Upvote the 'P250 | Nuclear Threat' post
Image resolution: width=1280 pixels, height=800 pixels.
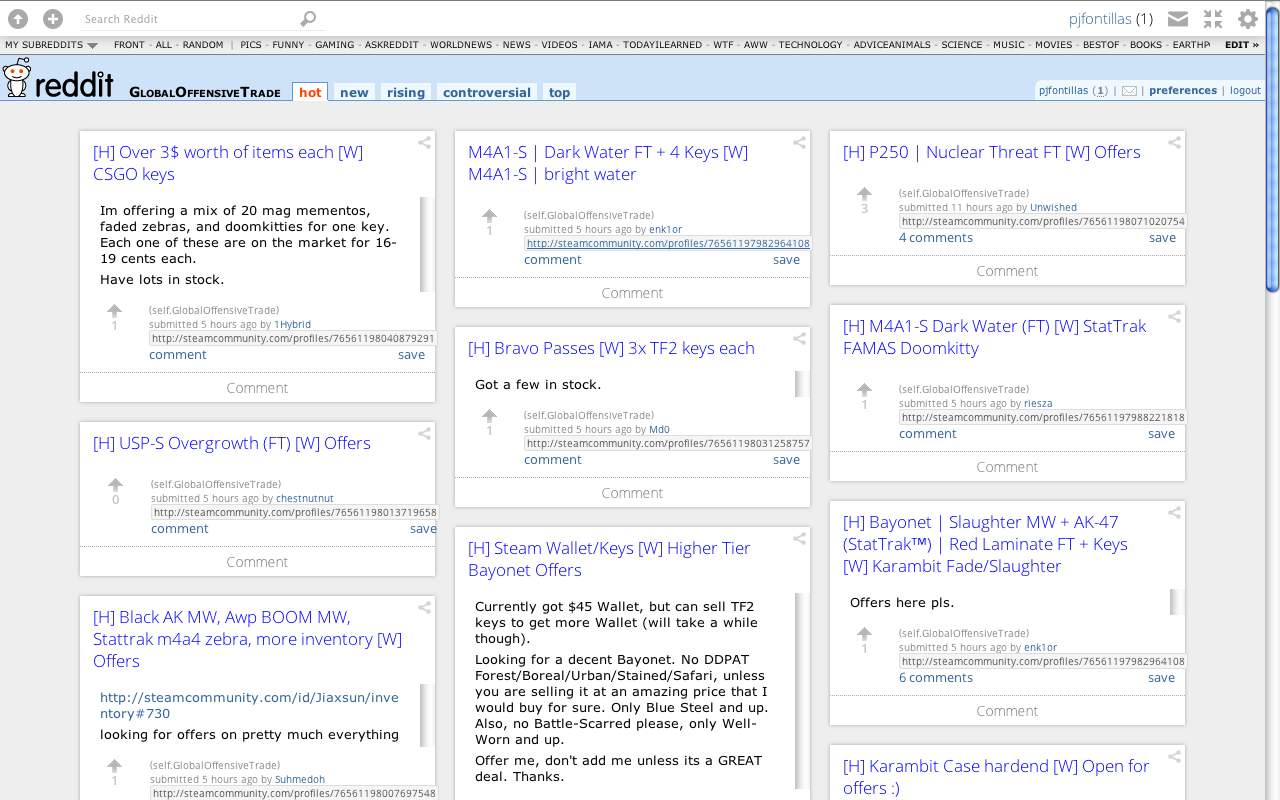pos(864,194)
